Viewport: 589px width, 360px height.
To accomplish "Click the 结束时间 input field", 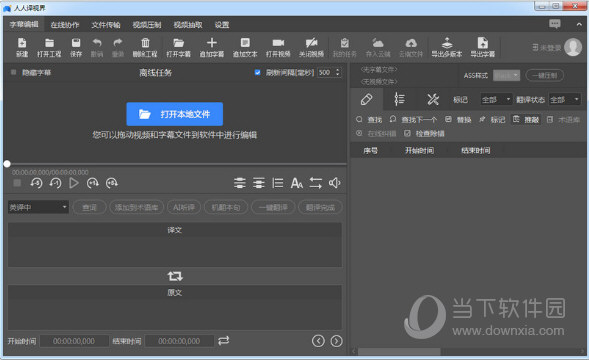I will tap(179, 341).
